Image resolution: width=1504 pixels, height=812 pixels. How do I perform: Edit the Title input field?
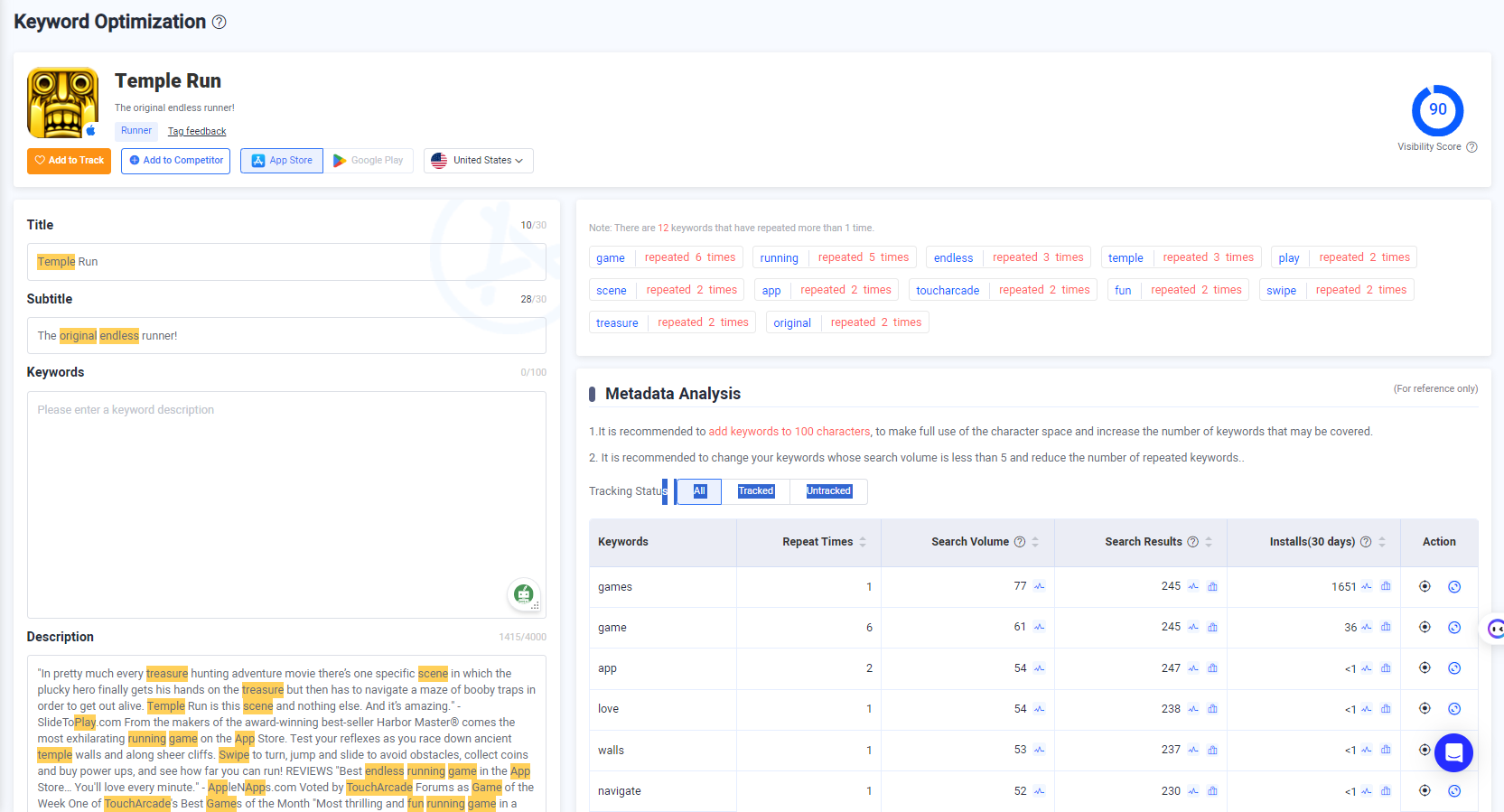pos(286,262)
